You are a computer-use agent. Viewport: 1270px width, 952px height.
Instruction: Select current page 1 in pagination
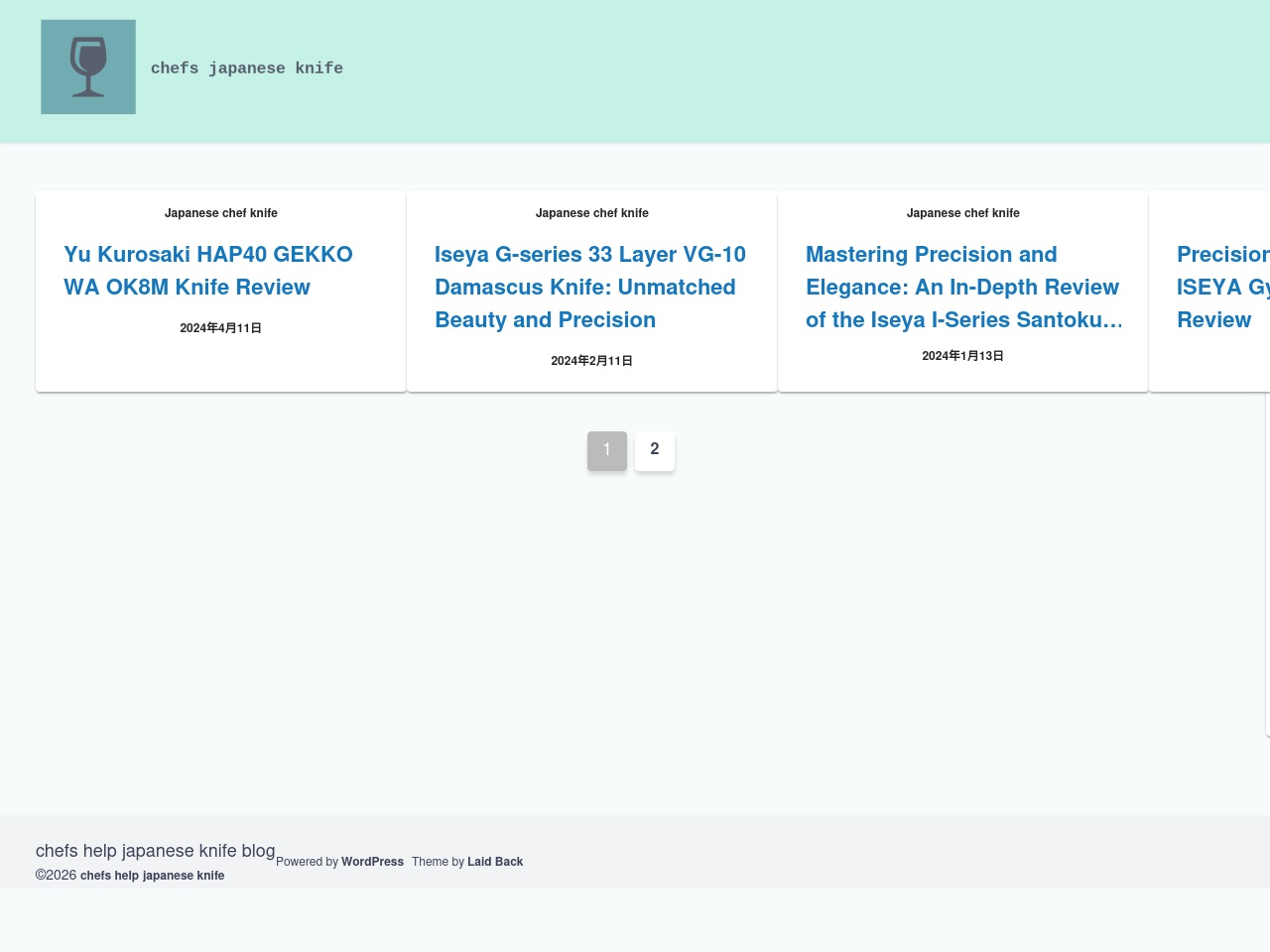tap(607, 450)
